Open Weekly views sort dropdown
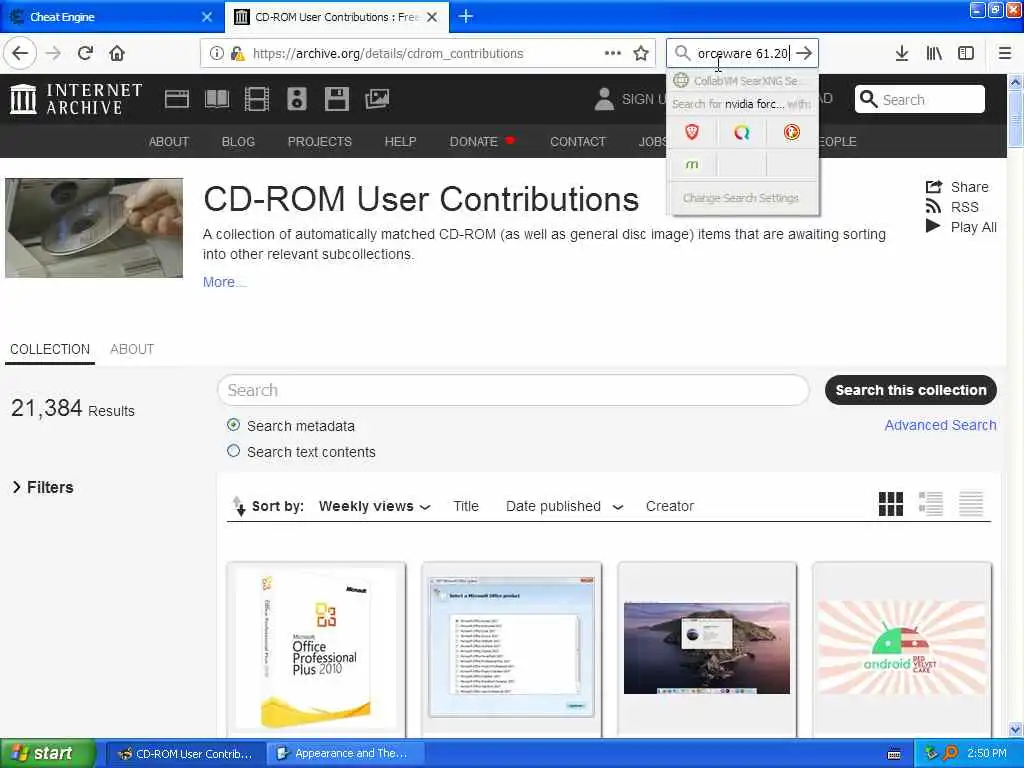The image size is (1024, 768). coord(374,506)
